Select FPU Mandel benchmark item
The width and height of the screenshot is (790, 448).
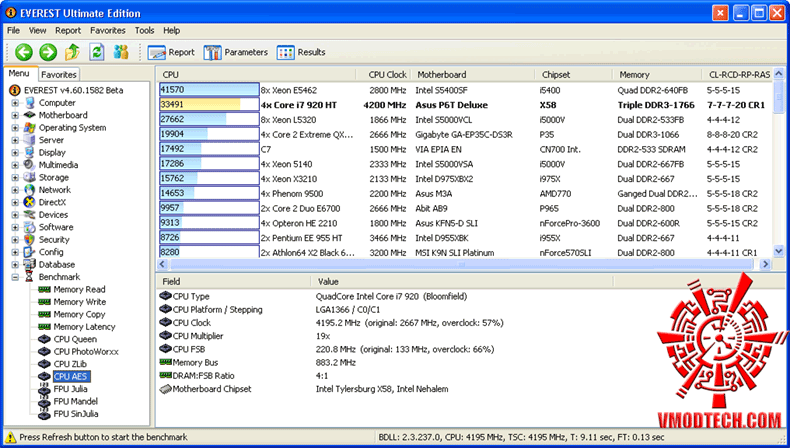tap(76, 401)
